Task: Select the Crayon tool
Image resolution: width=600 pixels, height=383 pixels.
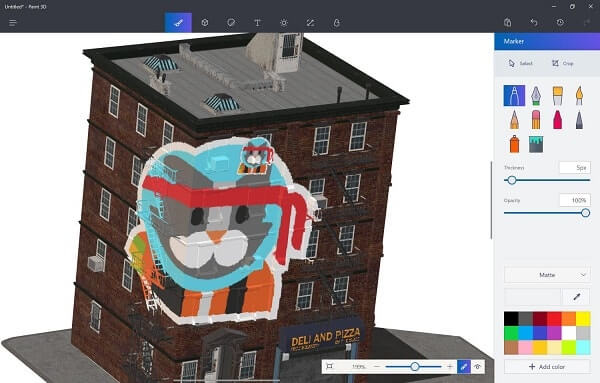Action: (558, 119)
